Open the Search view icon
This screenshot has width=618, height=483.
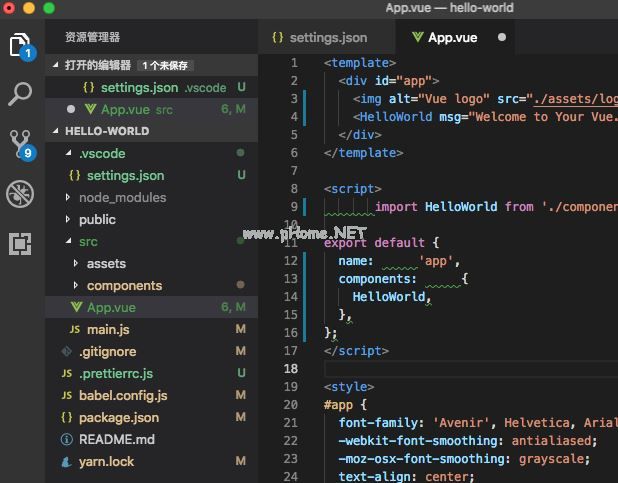tap(20, 94)
